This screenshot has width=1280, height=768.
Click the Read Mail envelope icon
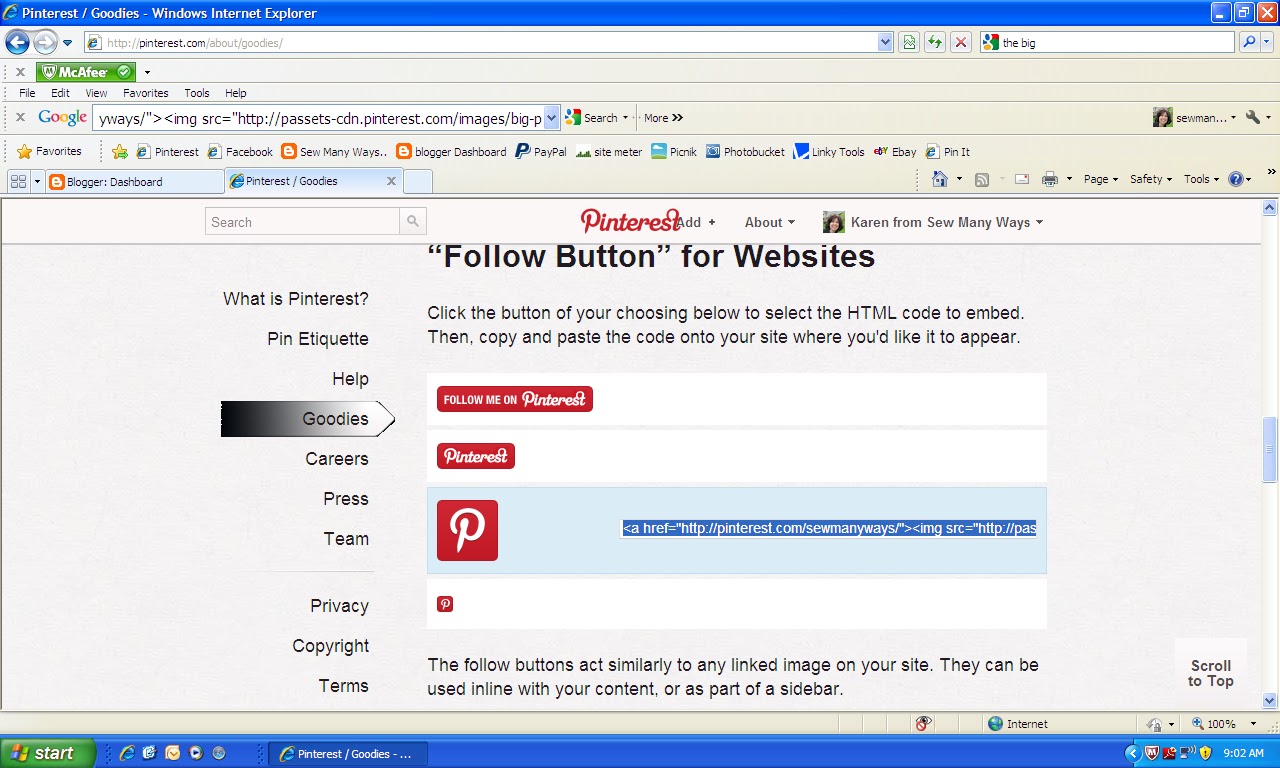[1022, 179]
